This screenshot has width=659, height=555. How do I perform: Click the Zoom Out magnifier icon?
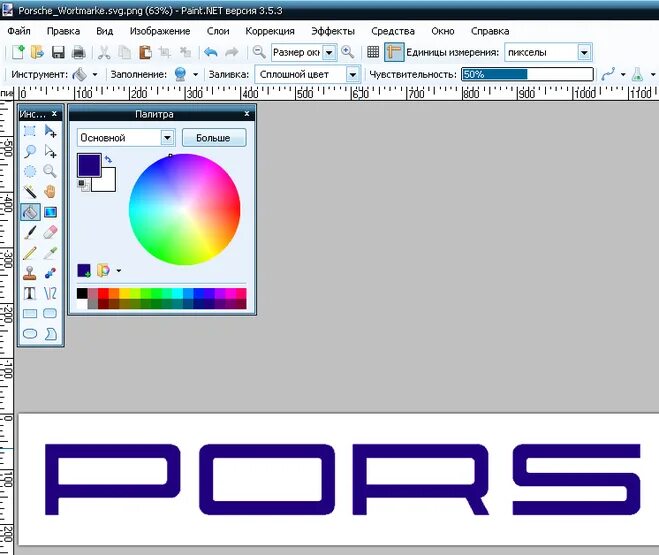click(258, 52)
